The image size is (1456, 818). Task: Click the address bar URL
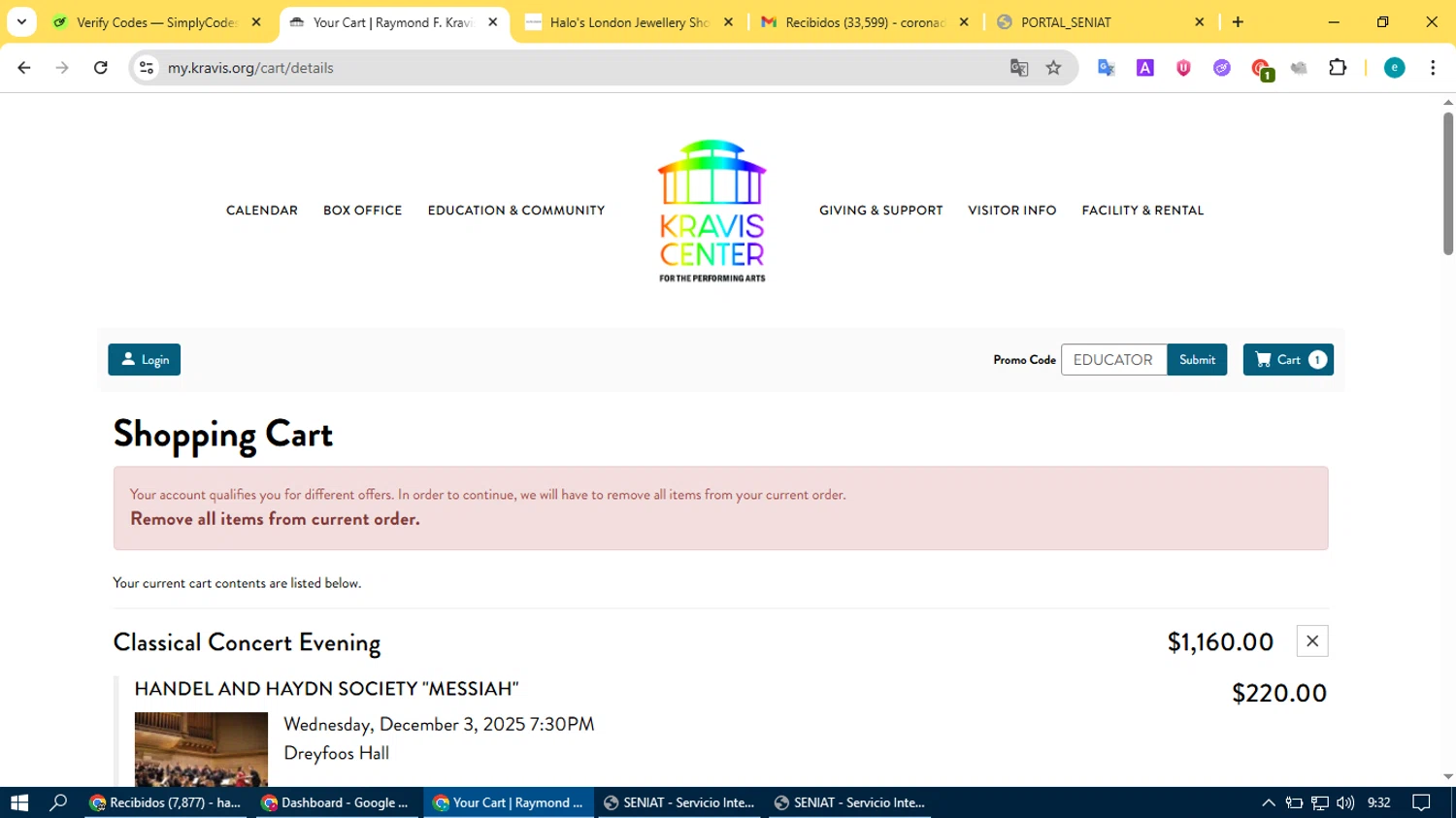point(250,68)
